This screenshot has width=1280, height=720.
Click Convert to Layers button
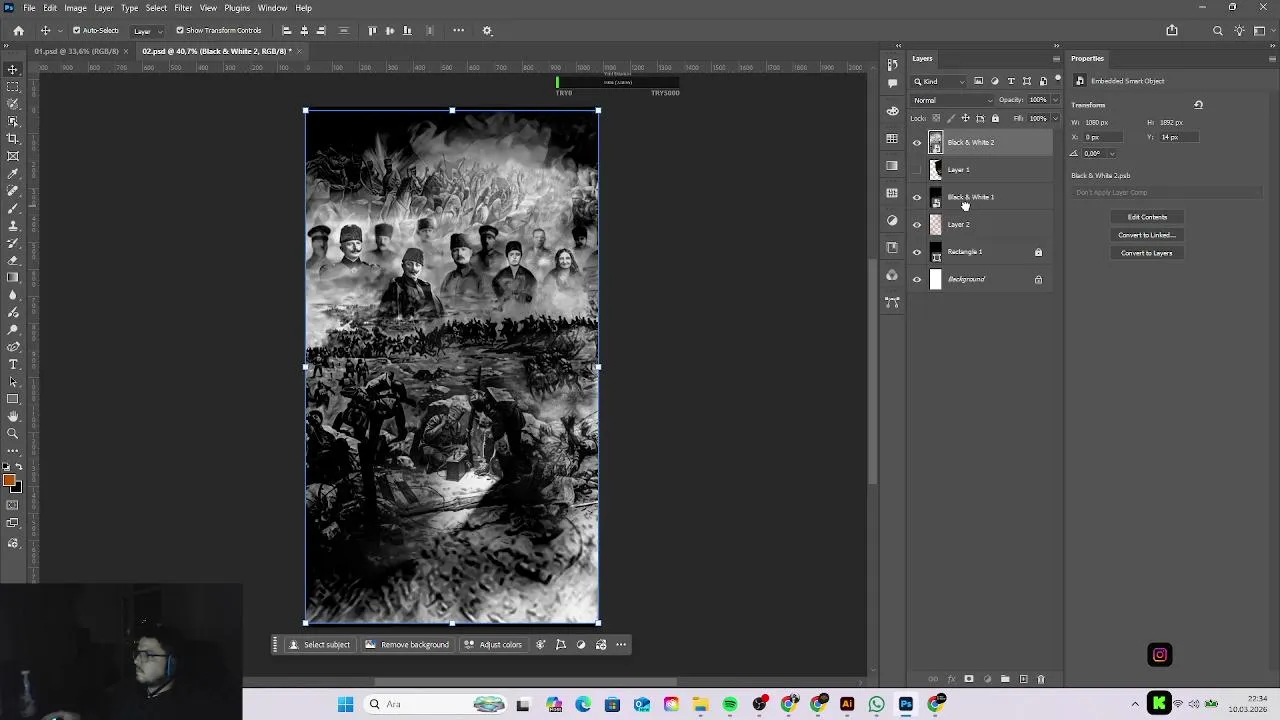pyautogui.click(x=1147, y=253)
